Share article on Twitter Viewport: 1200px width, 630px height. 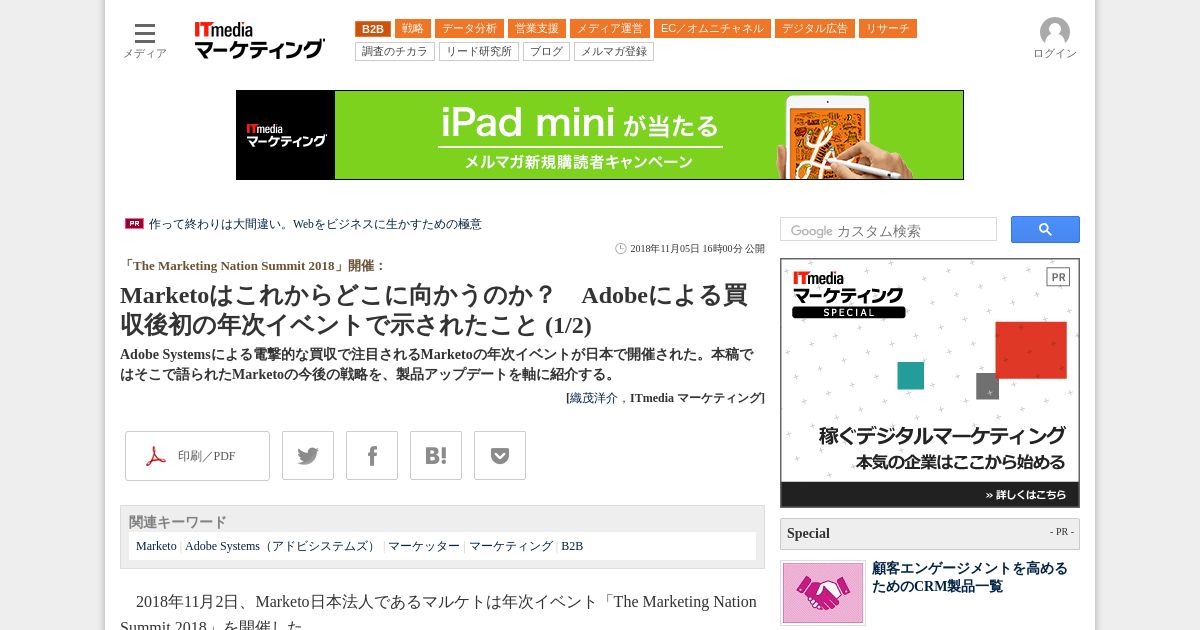click(x=308, y=456)
